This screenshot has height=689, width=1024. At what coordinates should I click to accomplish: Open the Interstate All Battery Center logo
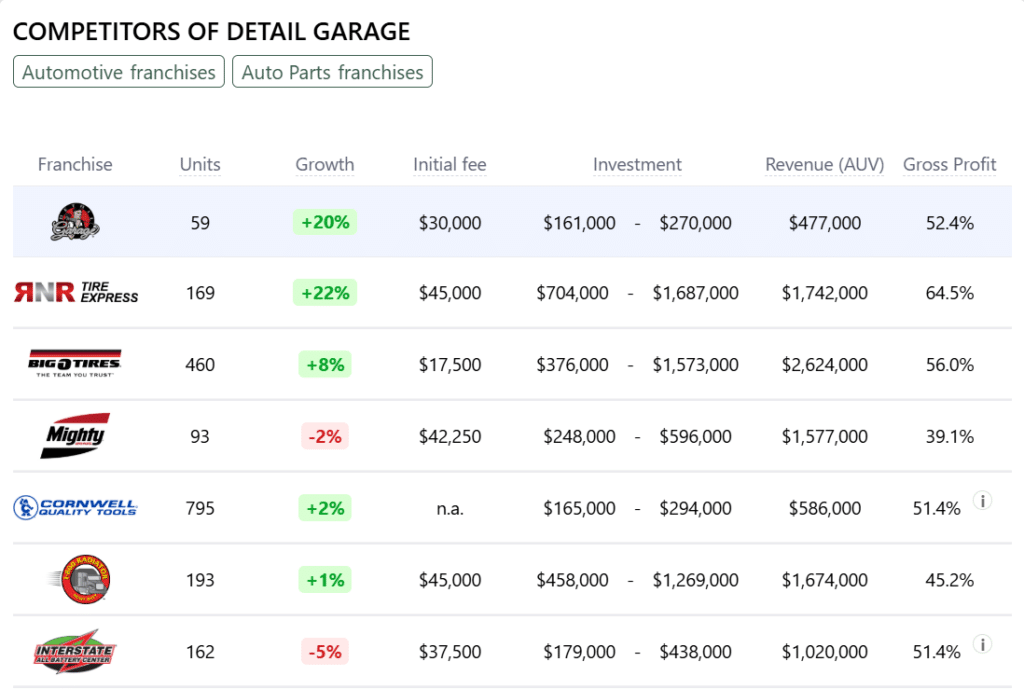tap(74, 651)
